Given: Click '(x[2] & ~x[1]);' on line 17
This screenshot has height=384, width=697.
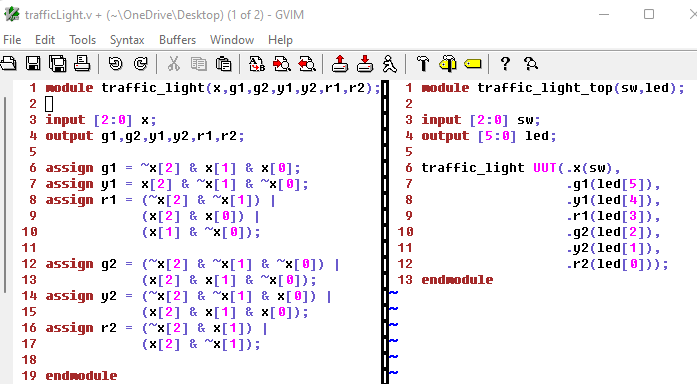Looking at the screenshot, I should click(x=201, y=344).
